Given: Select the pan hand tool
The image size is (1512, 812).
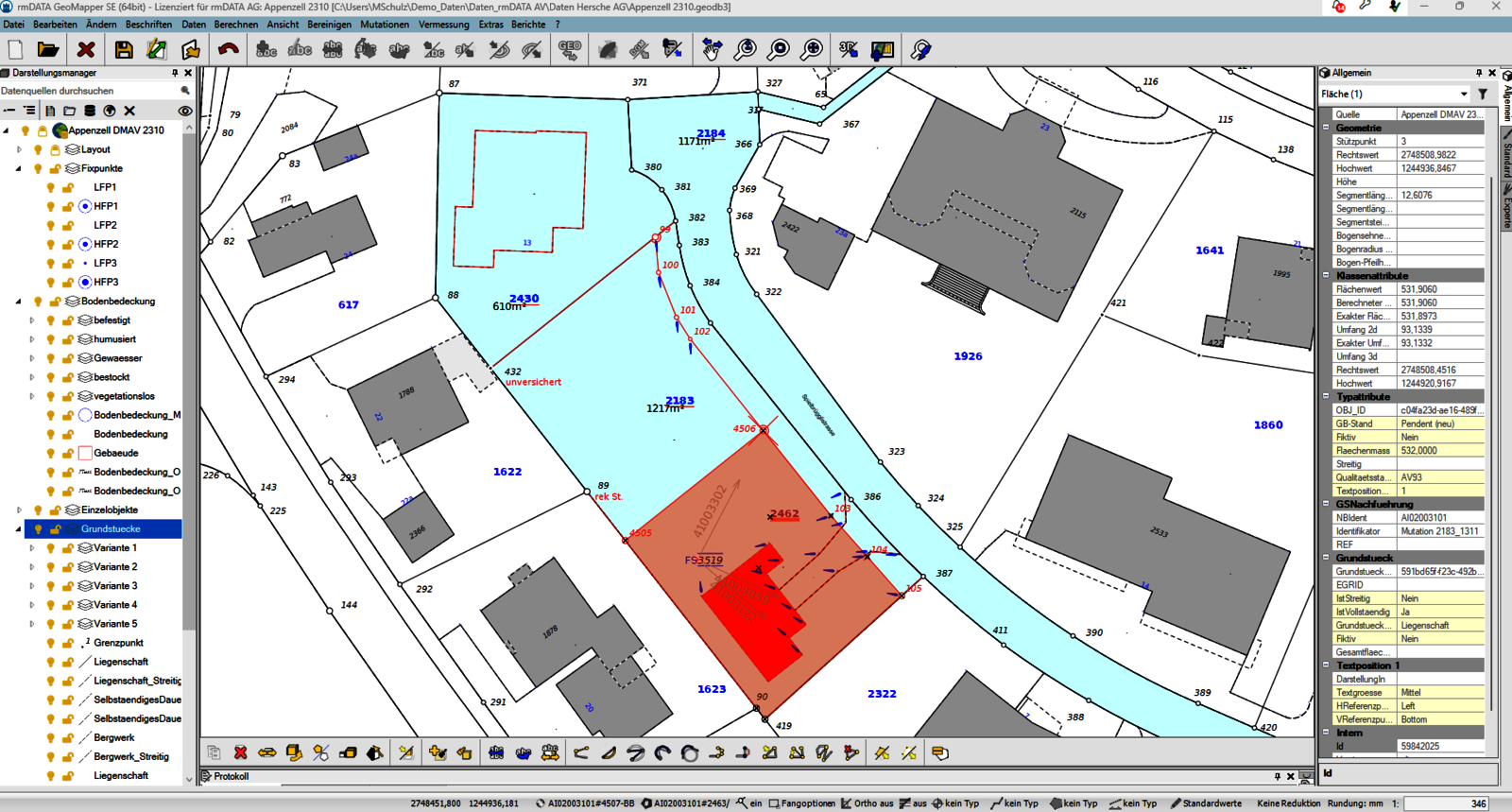Looking at the screenshot, I should [x=712, y=50].
